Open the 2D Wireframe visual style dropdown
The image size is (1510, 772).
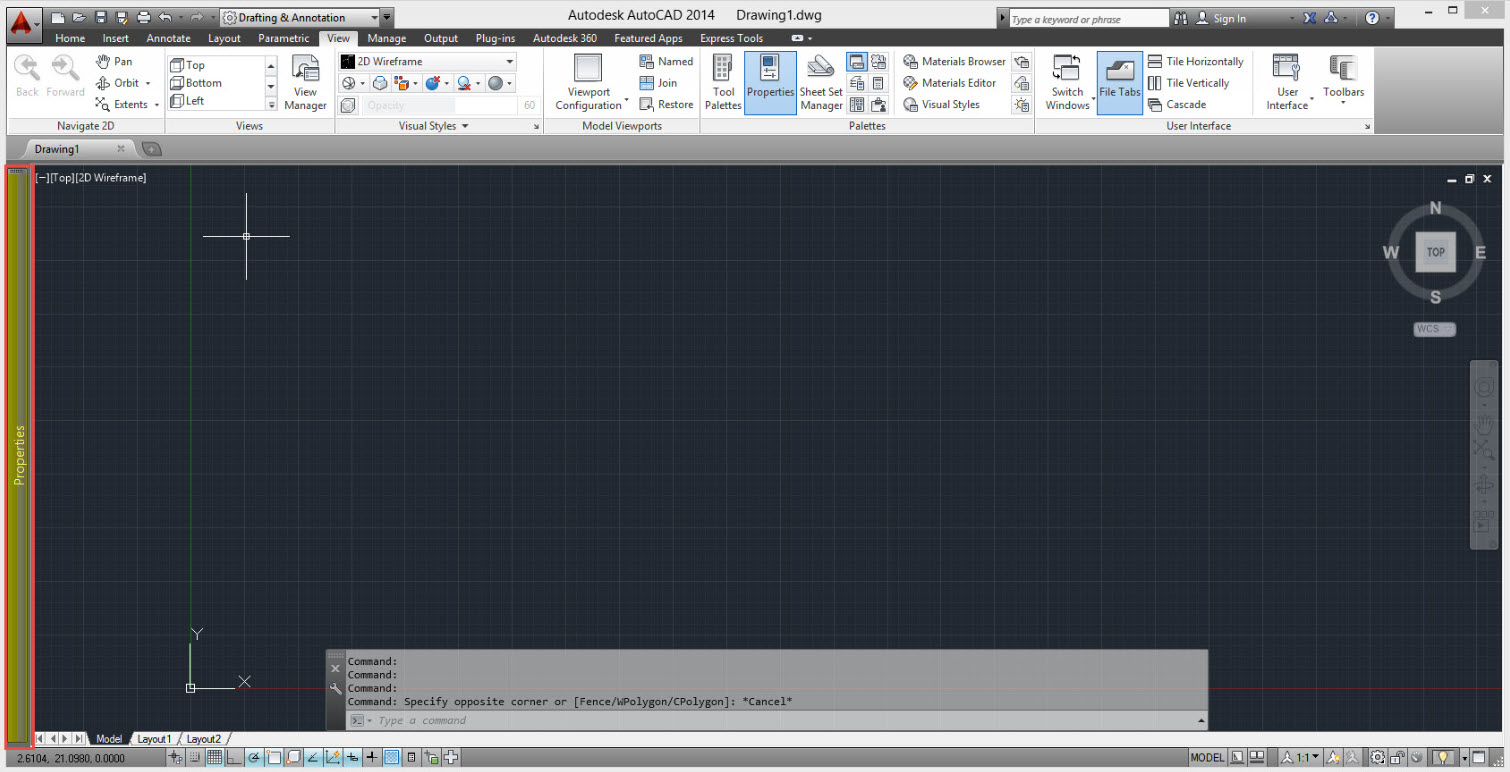(x=427, y=61)
